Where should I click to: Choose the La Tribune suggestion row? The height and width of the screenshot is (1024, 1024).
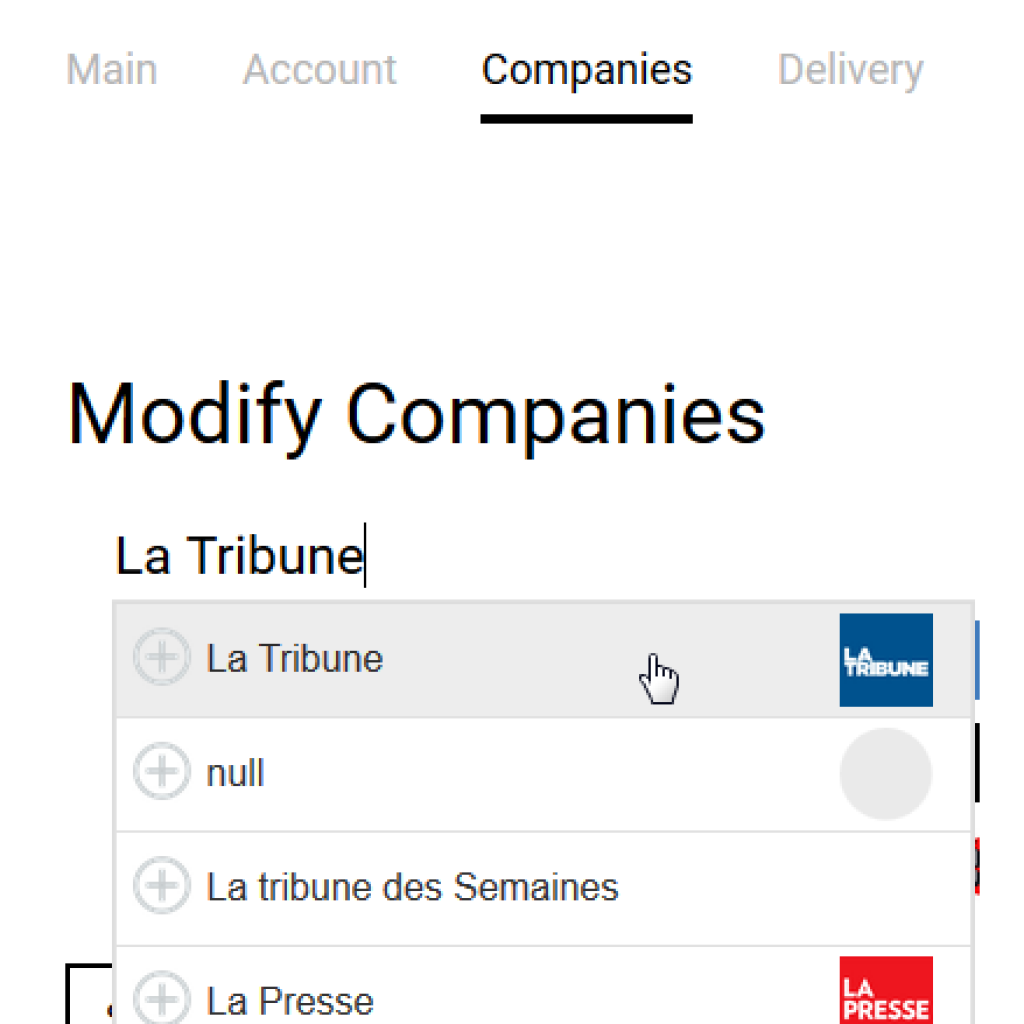543,660
